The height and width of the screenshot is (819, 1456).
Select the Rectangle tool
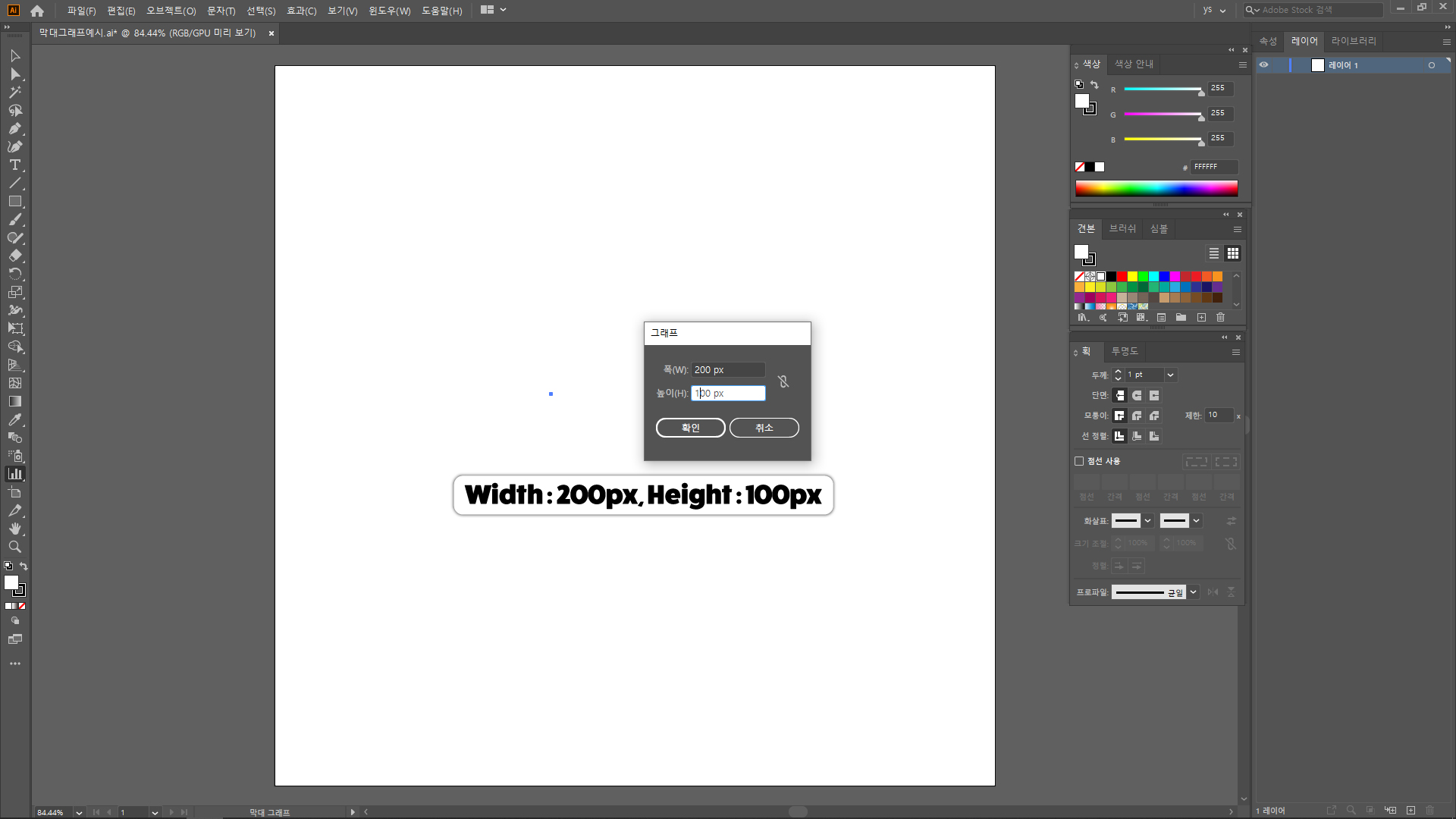14,202
